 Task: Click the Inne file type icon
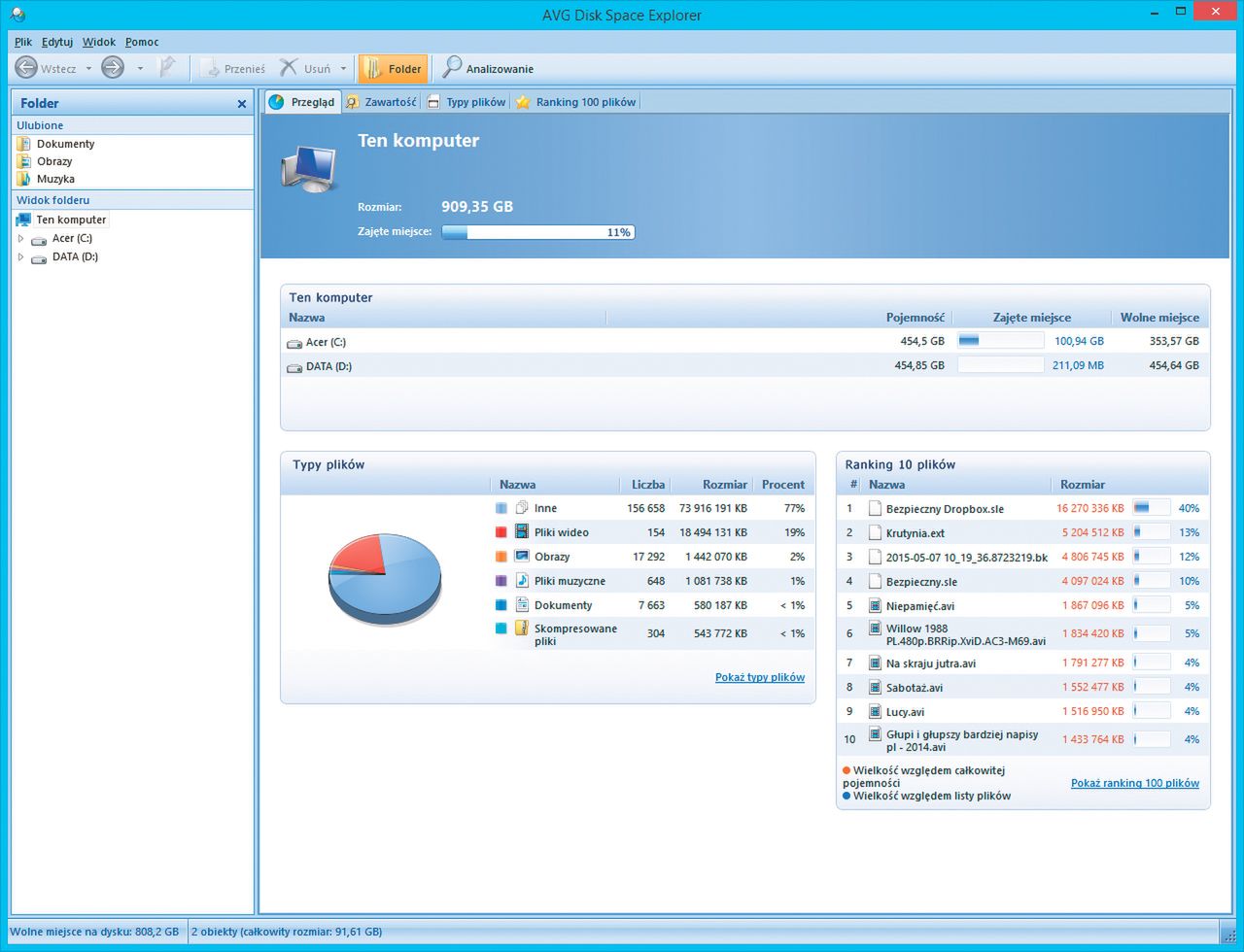click(522, 507)
